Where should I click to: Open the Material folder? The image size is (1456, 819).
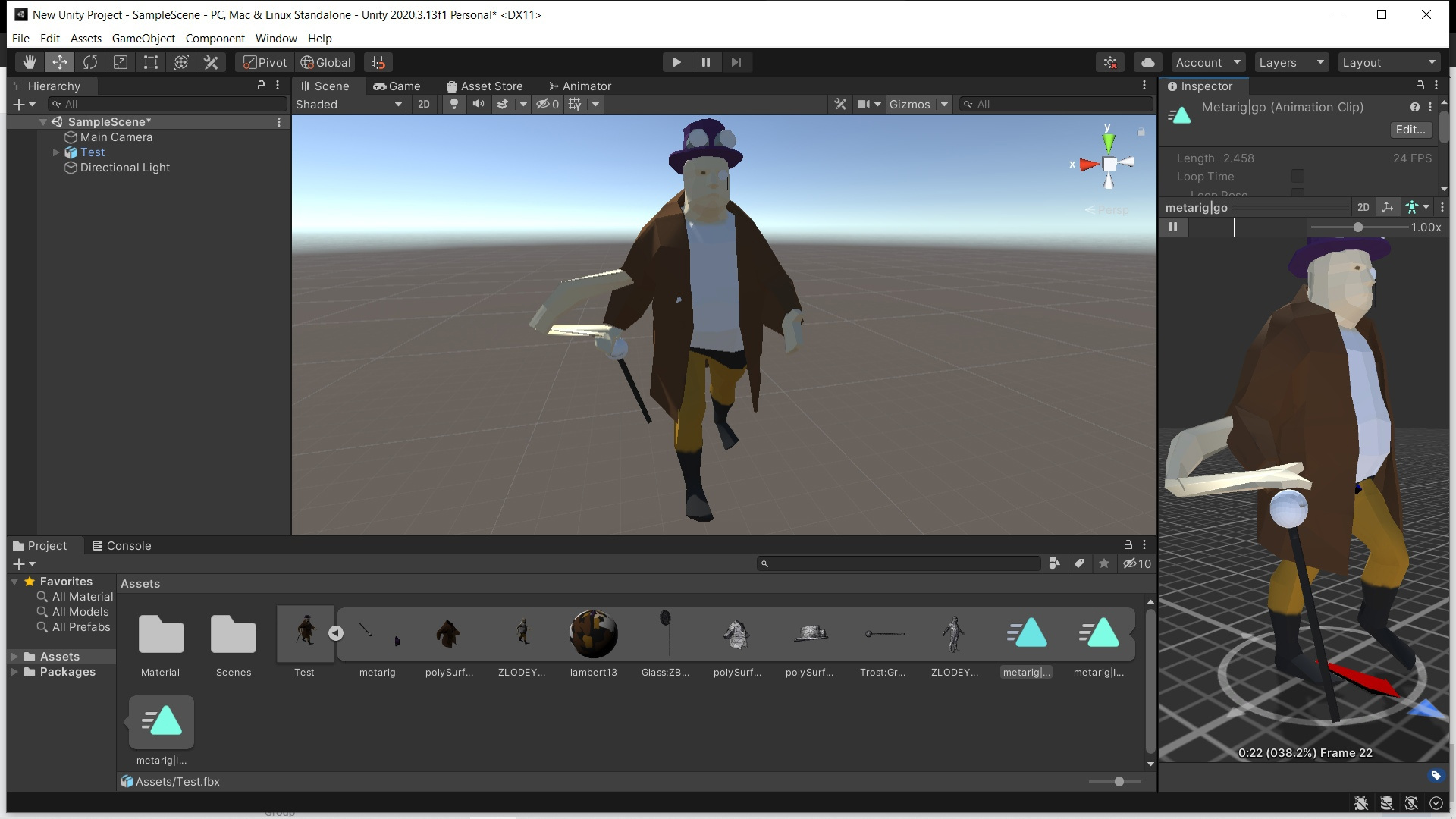pos(161,634)
